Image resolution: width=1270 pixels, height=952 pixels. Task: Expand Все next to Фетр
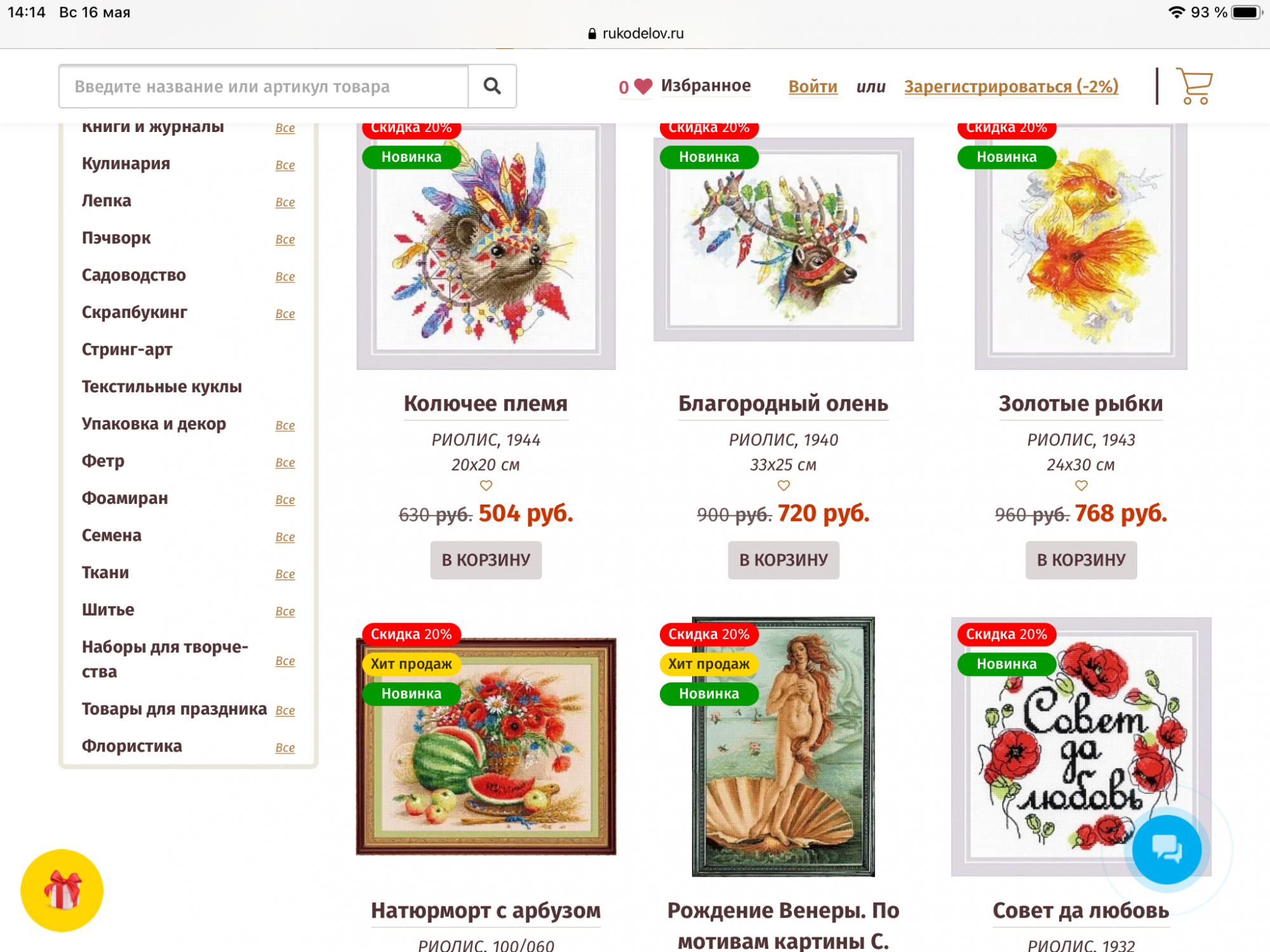[x=285, y=463]
